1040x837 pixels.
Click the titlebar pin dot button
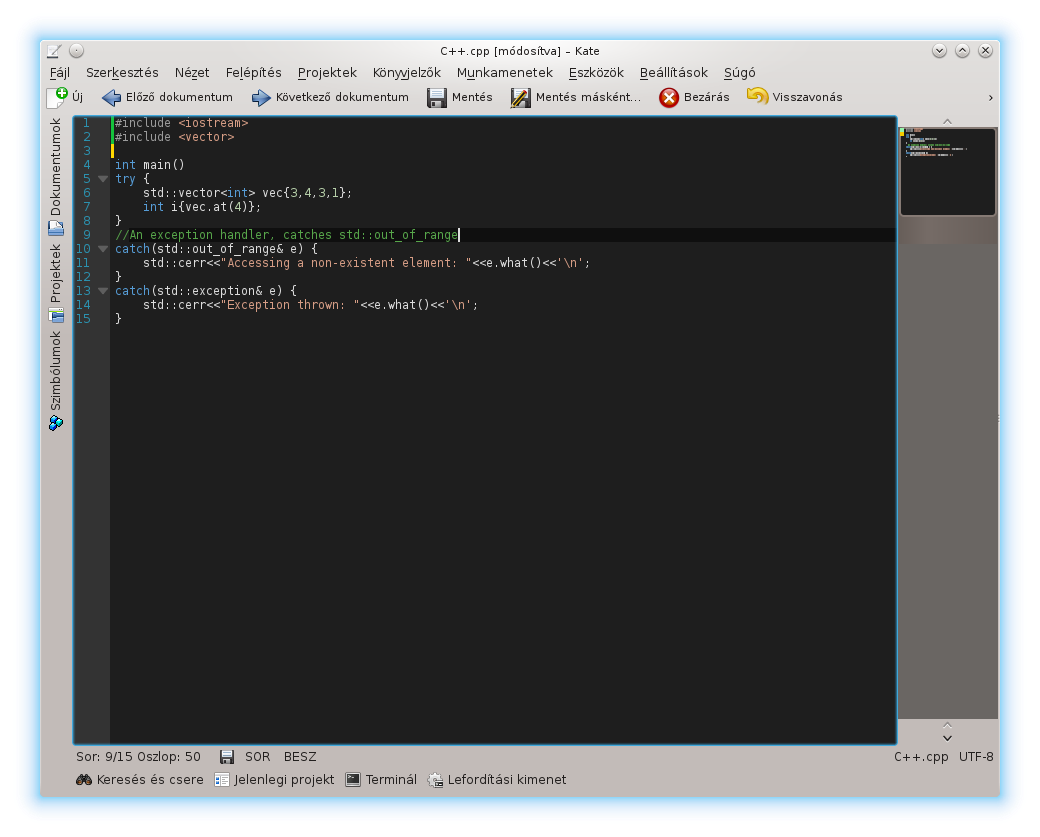coord(77,51)
